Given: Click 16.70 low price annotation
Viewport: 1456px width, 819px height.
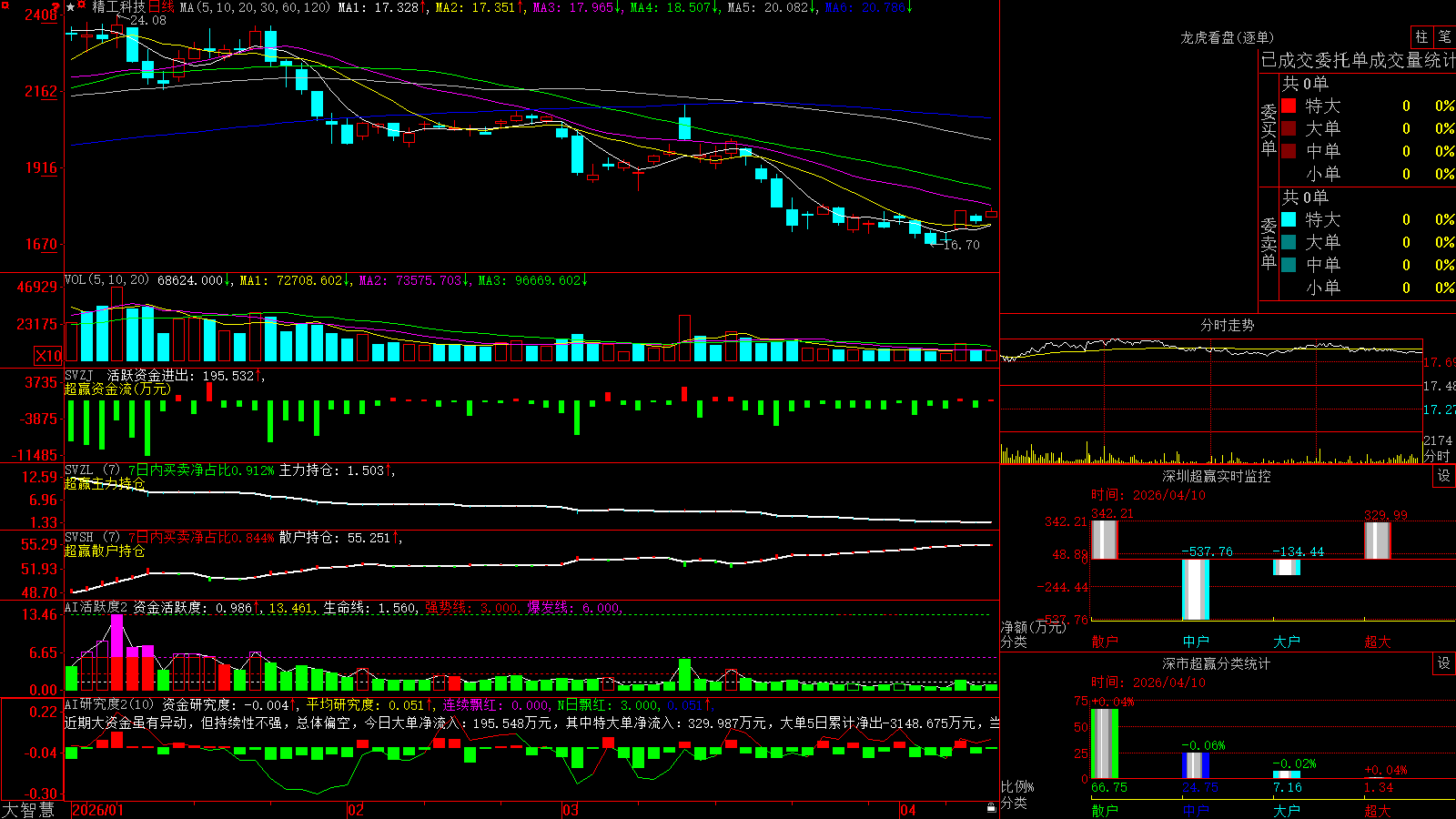Looking at the screenshot, I should pyautogui.click(x=962, y=245).
